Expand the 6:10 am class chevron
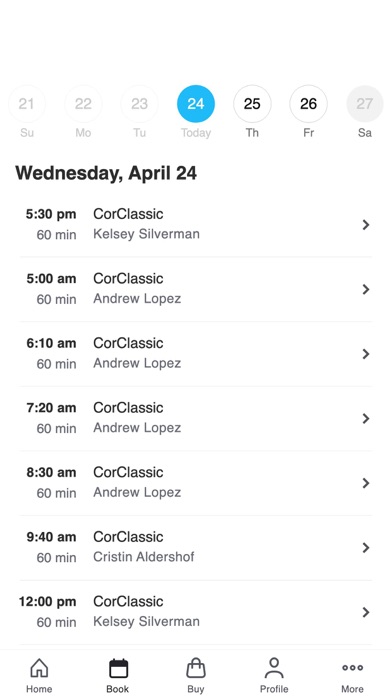The height and width of the screenshot is (696, 392). [x=366, y=354]
